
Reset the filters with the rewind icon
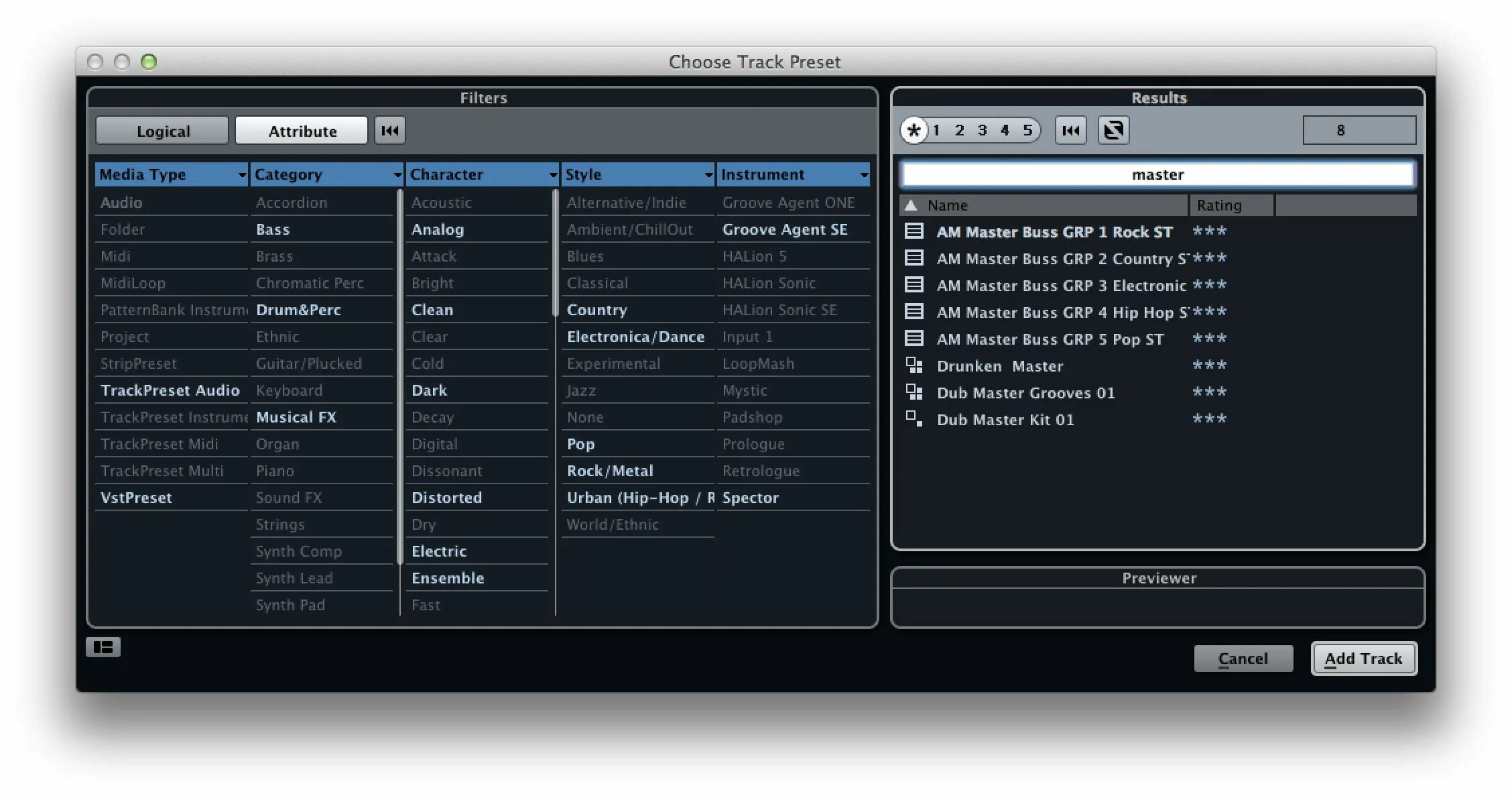pyautogui.click(x=389, y=131)
